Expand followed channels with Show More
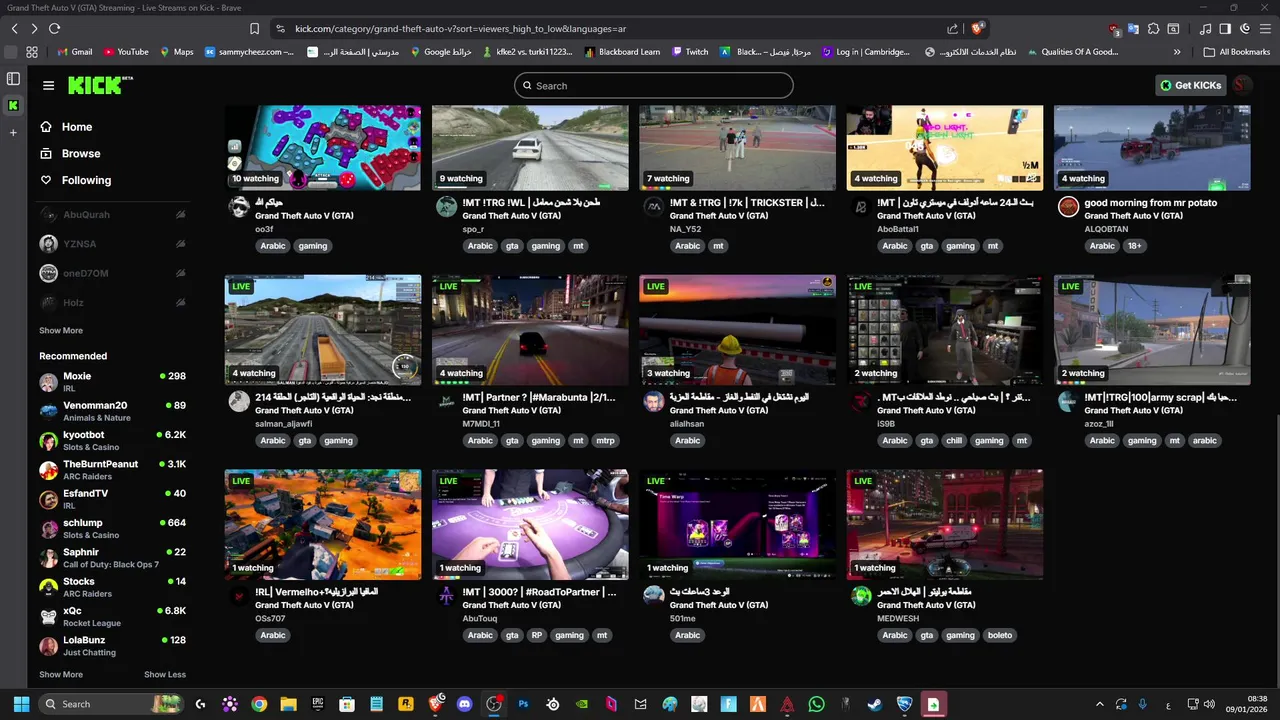 click(61, 330)
